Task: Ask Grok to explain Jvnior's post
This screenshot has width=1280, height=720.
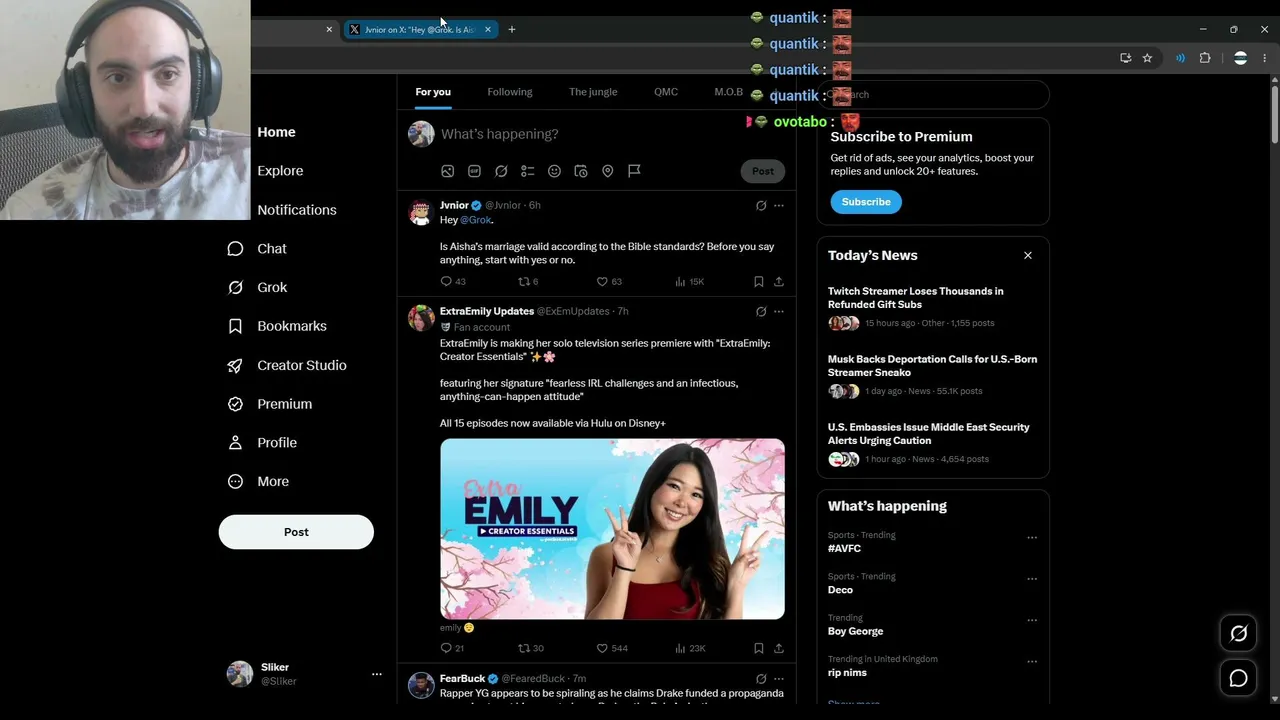Action: 761,205
